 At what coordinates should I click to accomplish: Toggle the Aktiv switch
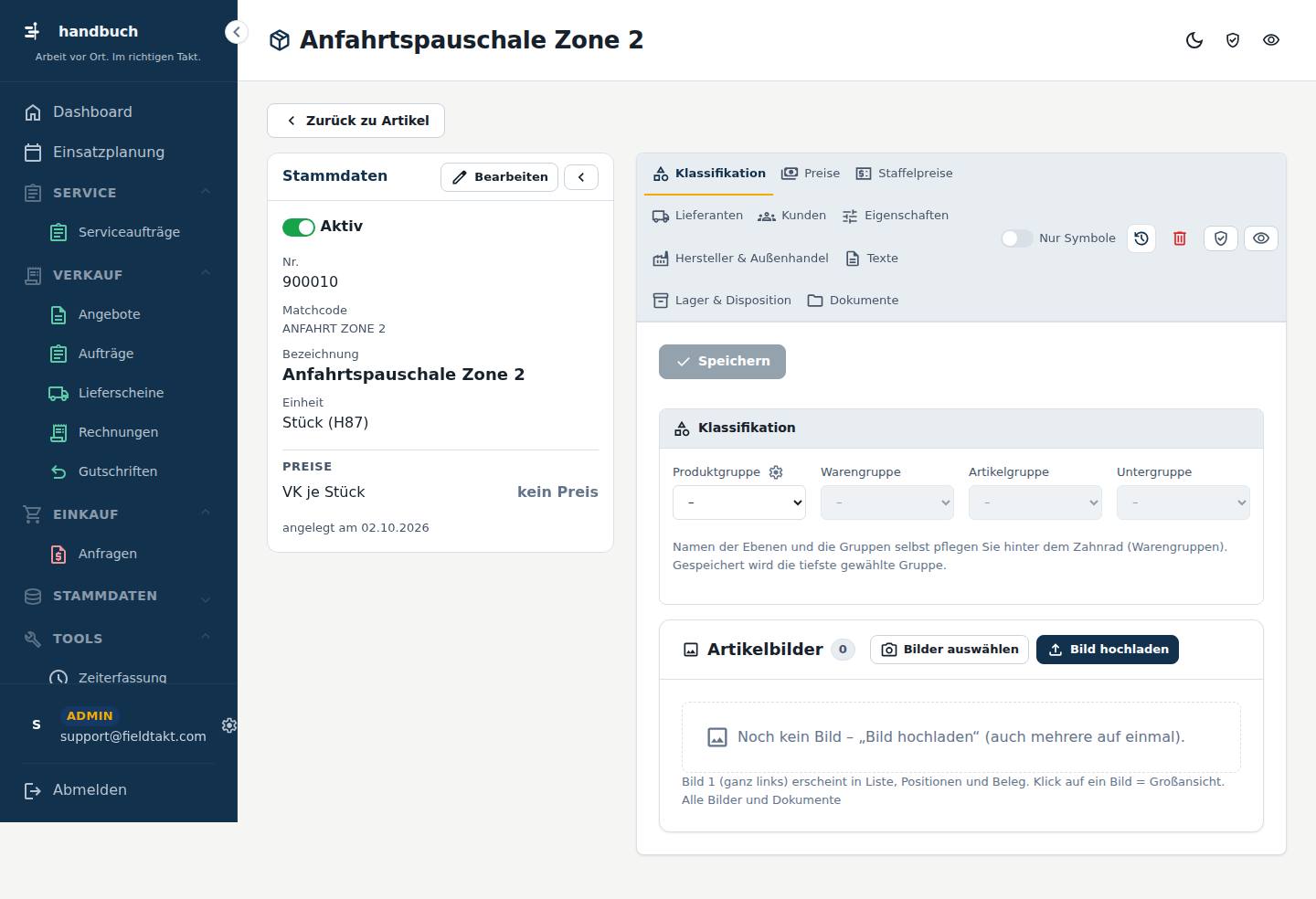299,227
